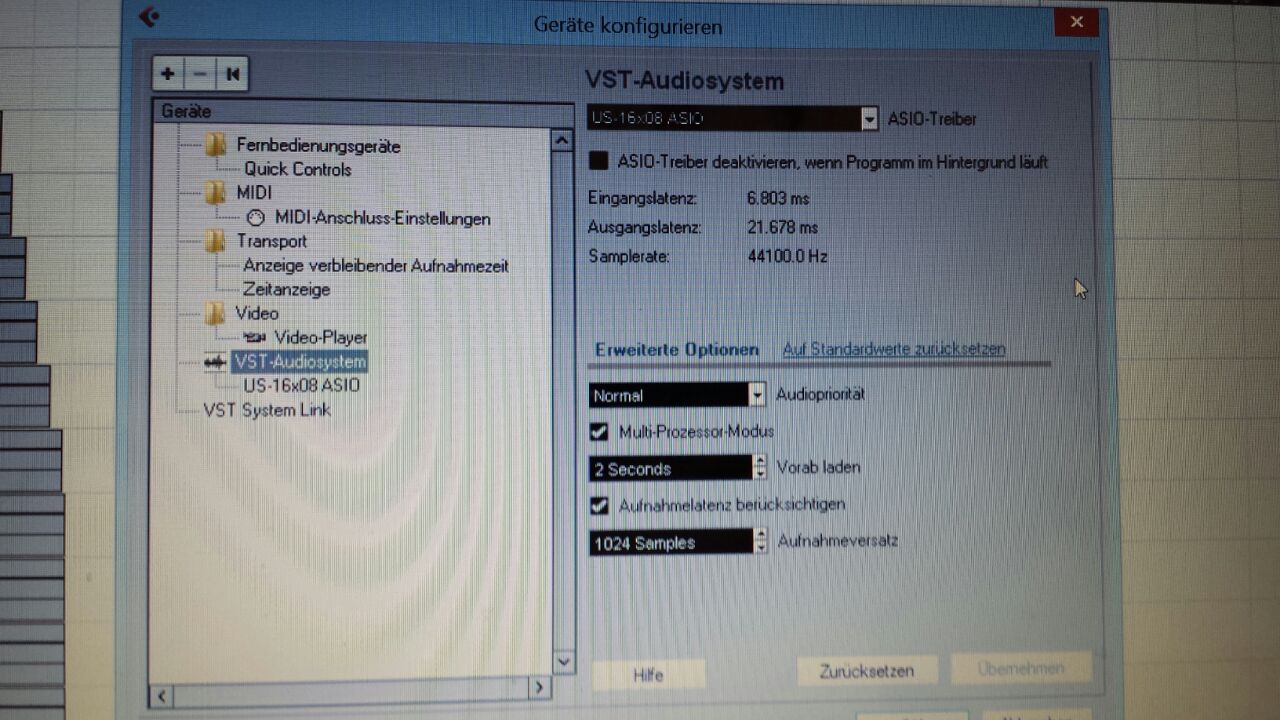
Task: Click the minus remove device button
Action: 200,74
